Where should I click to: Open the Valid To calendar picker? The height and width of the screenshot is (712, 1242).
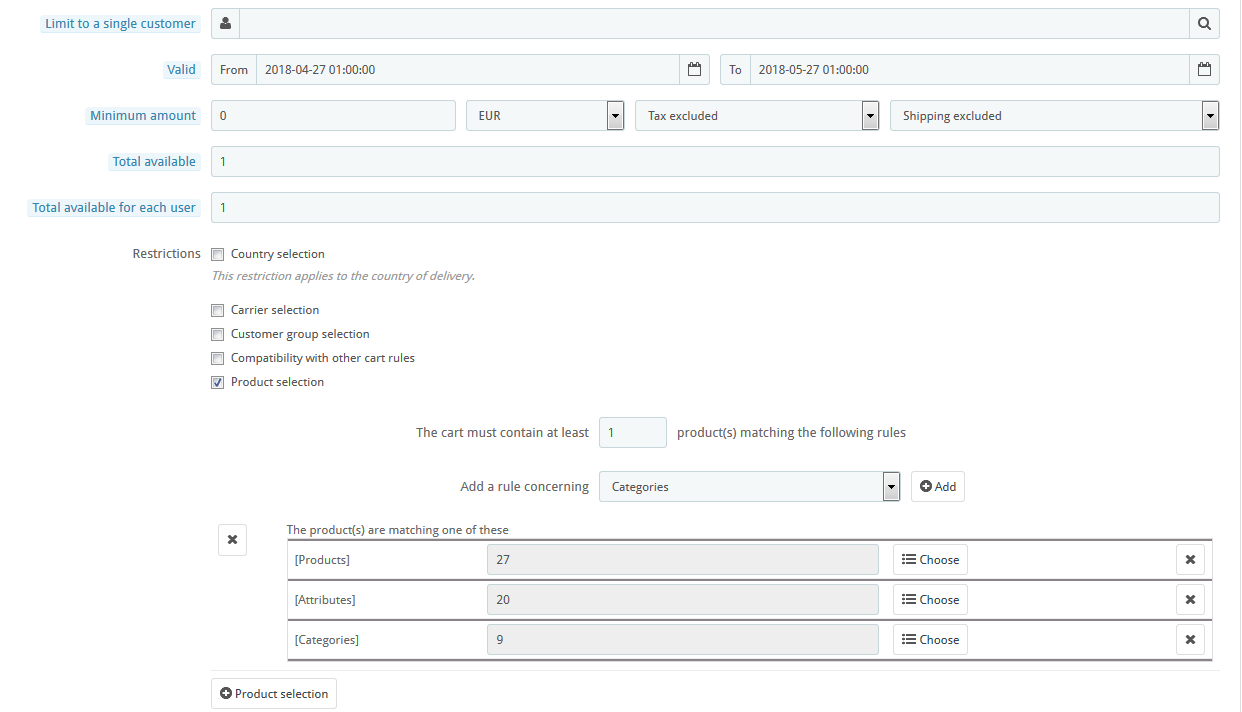click(1204, 70)
